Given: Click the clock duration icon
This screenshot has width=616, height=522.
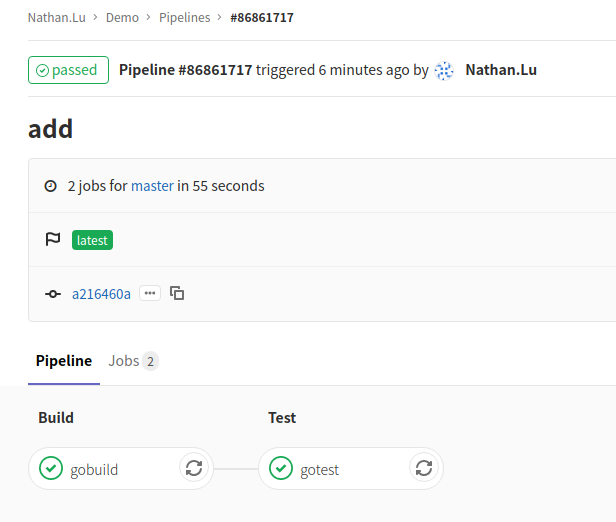Looking at the screenshot, I should [51, 186].
